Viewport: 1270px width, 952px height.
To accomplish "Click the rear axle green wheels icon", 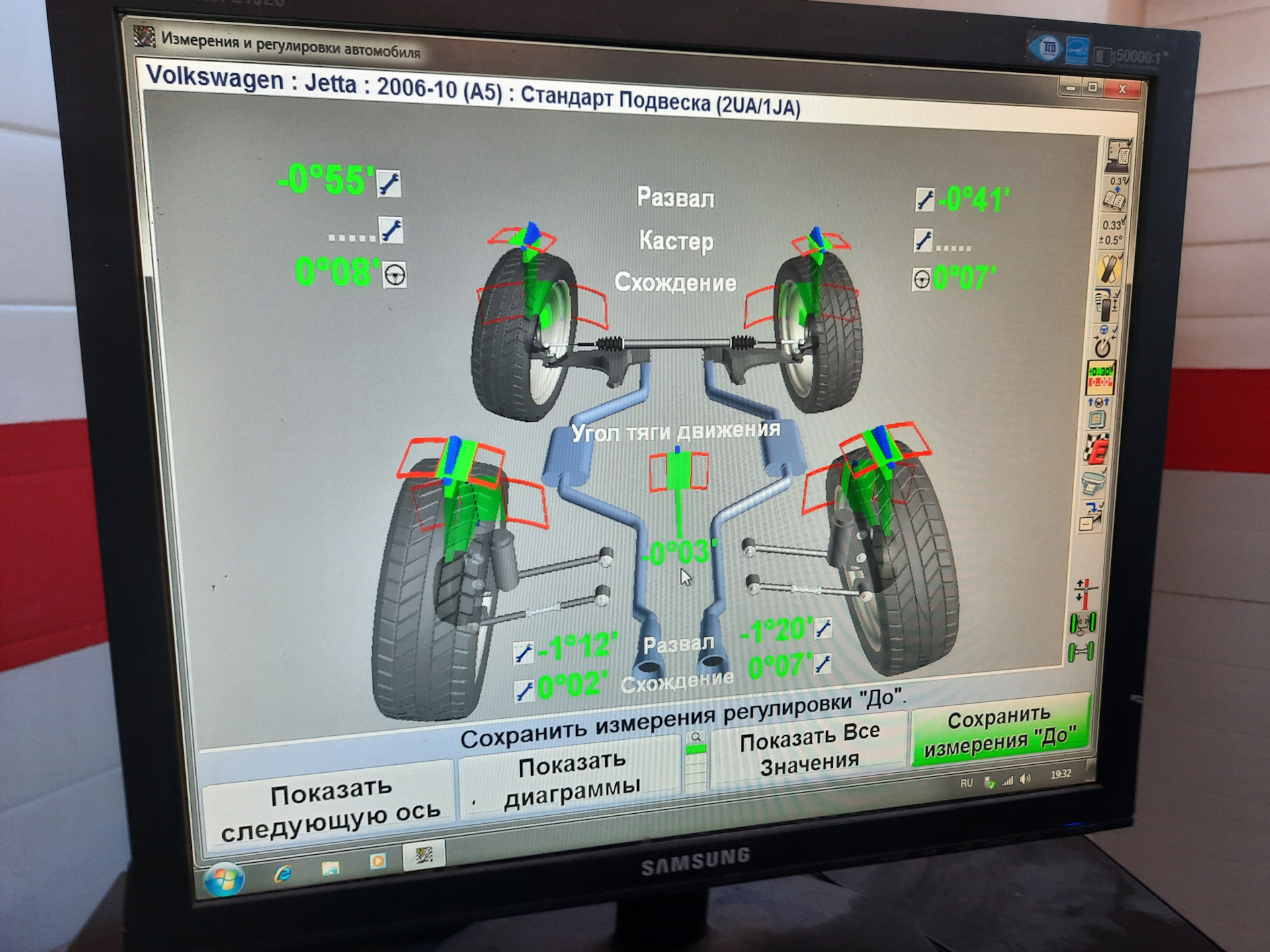I will (1081, 653).
